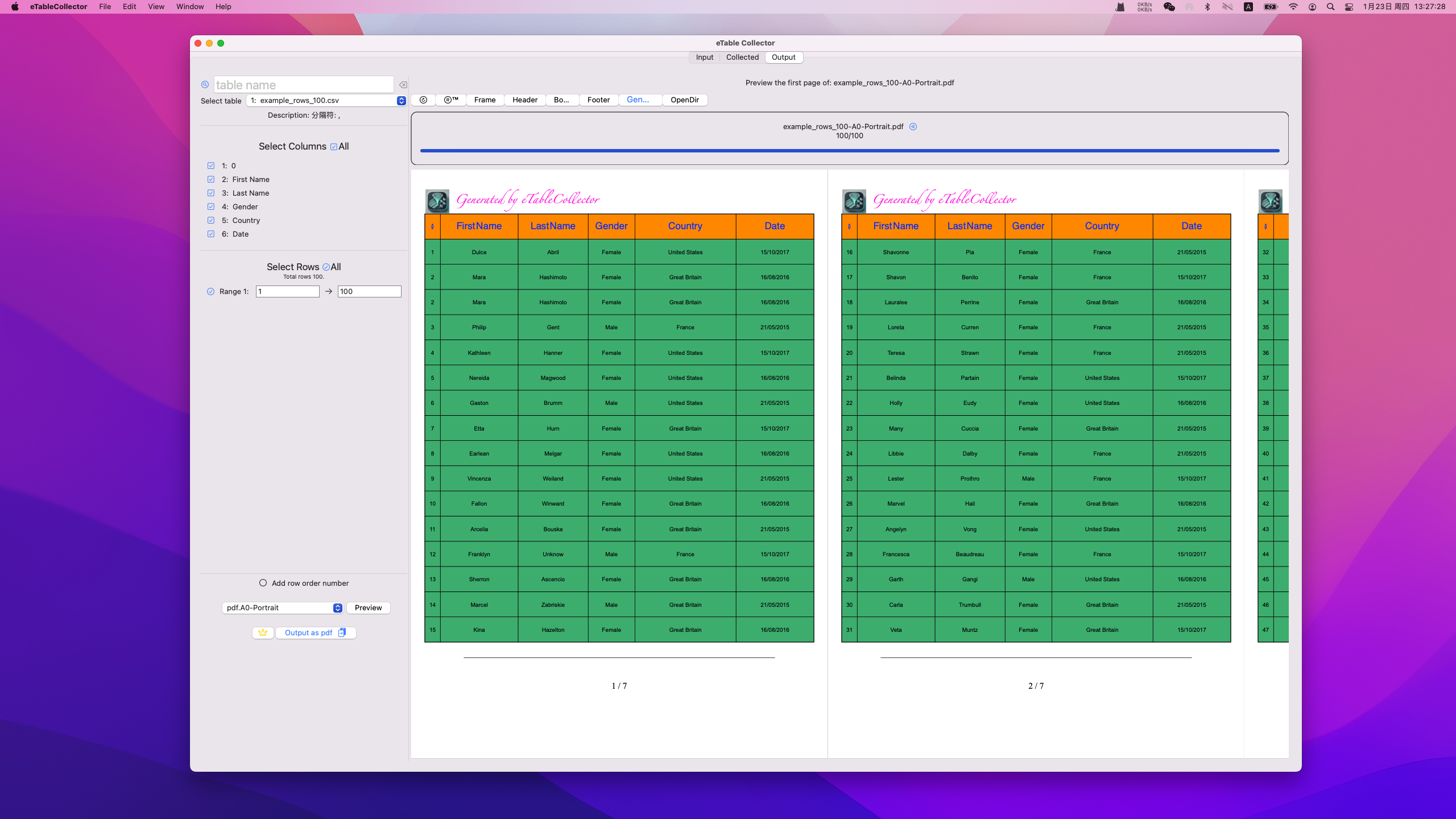Click the copyright symbol button

pos(423,100)
